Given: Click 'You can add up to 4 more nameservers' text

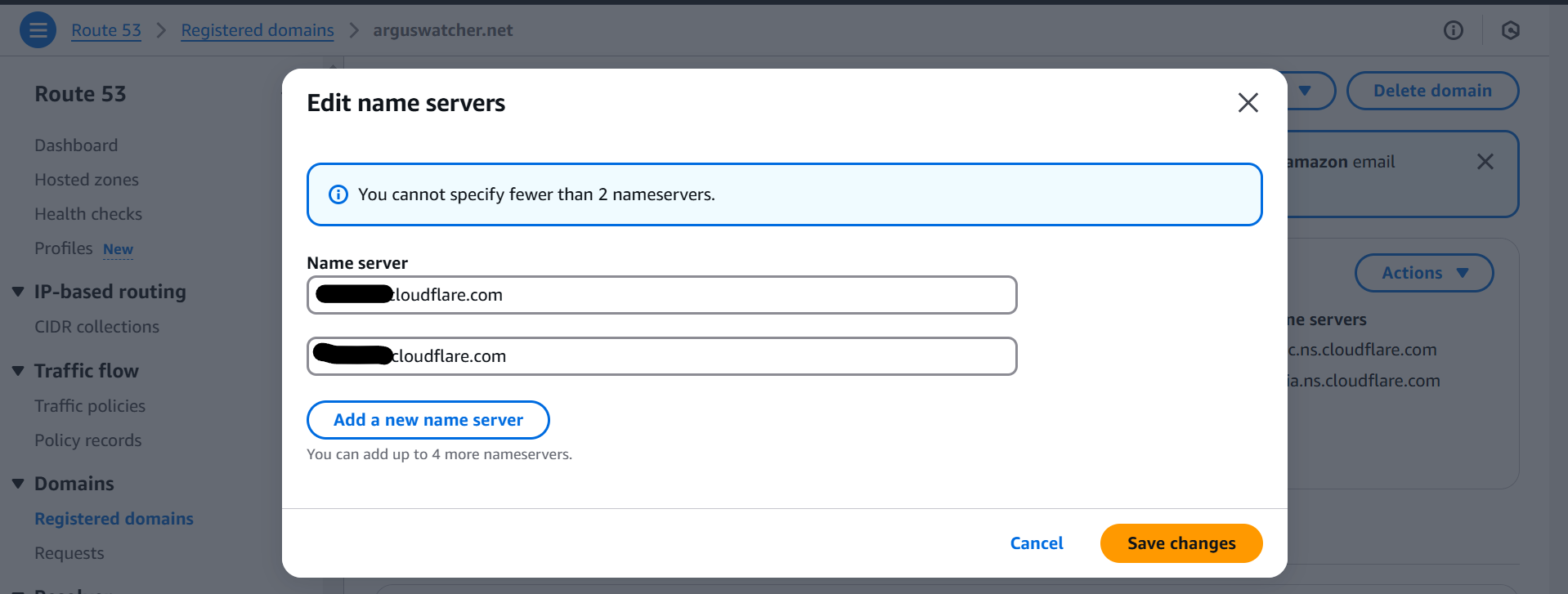Looking at the screenshot, I should pyautogui.click(x=440, y=454).
